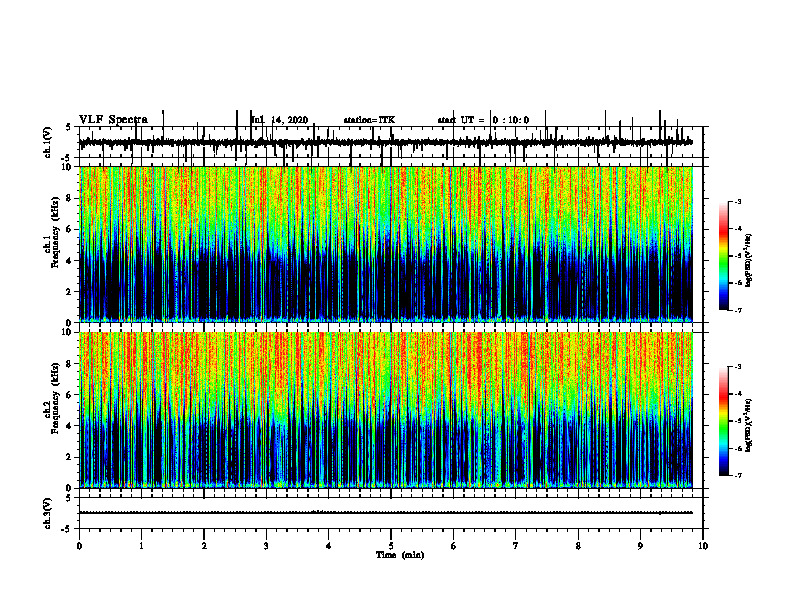Click the "station=ITK" header label
The height and width of the screenshot is (612, 792).
pyautogui.click(x=369, y=120)
